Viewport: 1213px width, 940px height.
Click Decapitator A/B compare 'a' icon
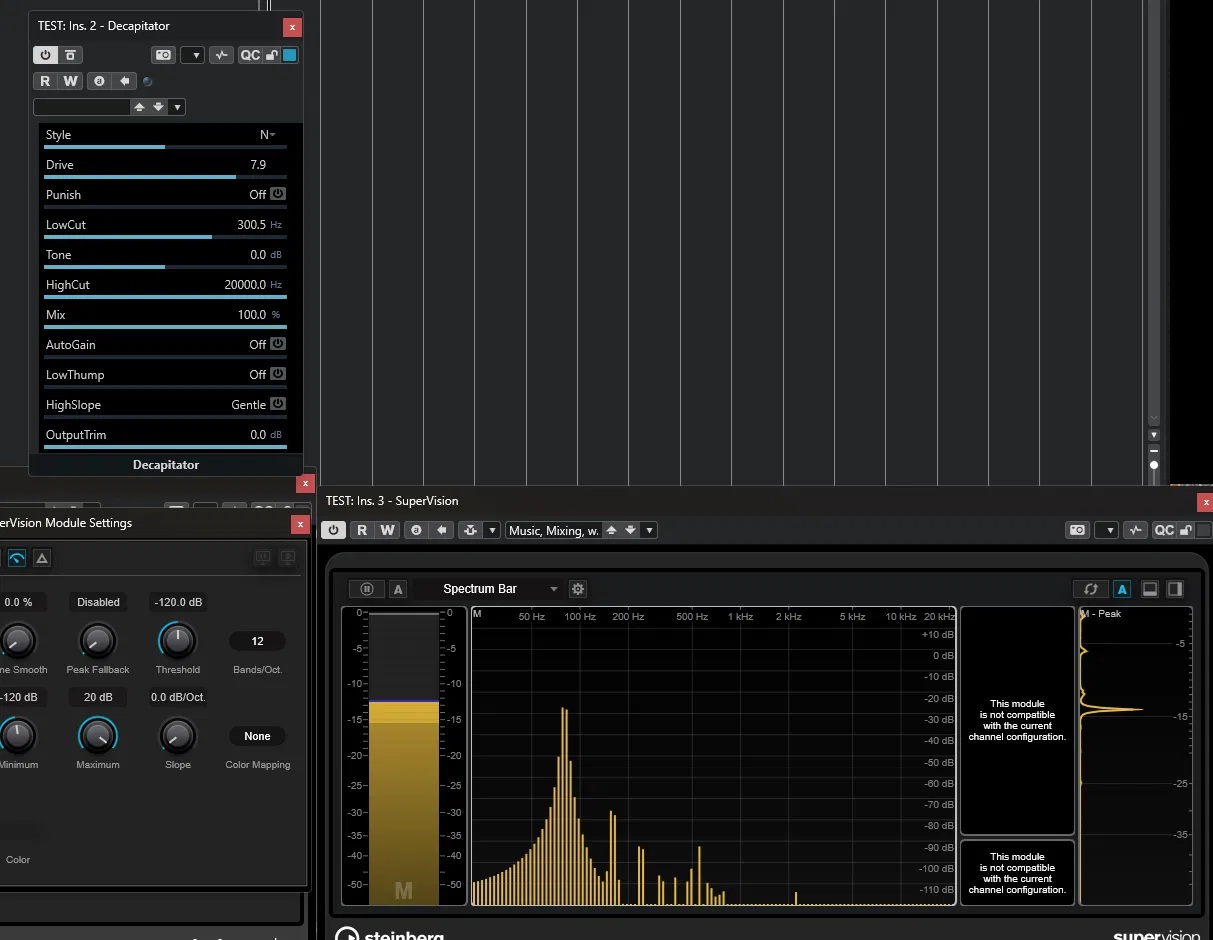(98, 81)
